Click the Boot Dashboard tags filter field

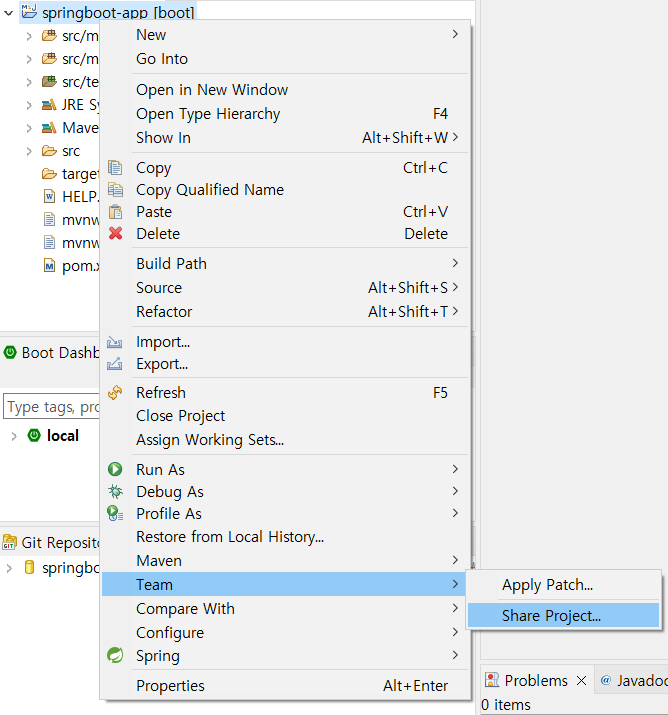point(51,406)
